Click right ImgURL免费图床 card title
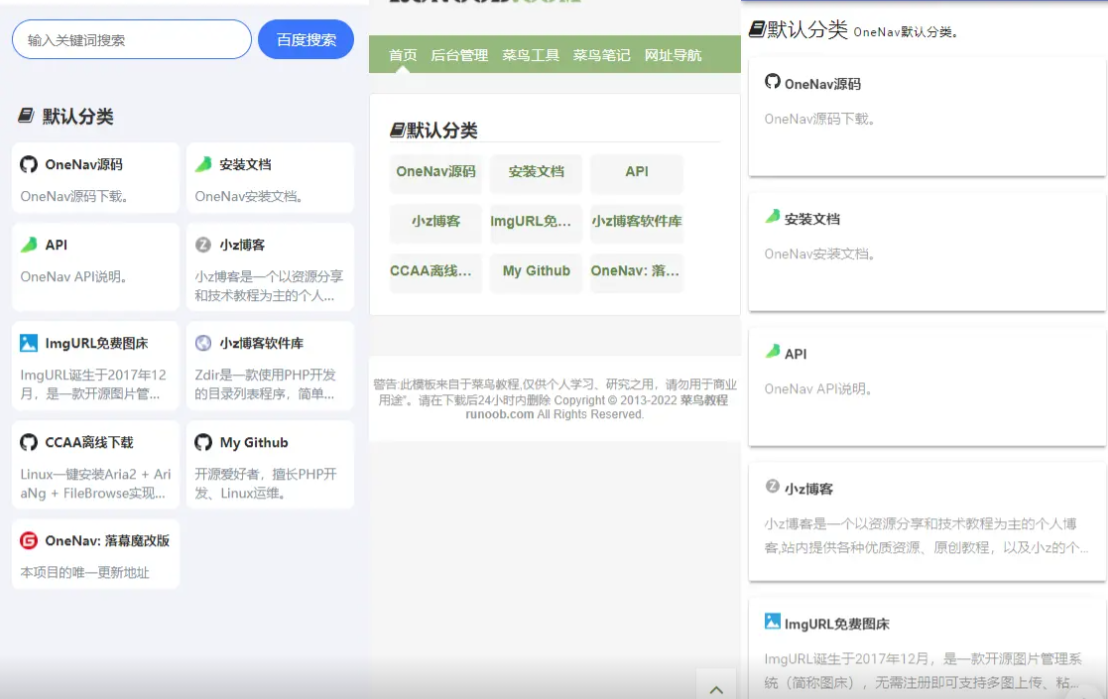 click(x=837, y=624)
